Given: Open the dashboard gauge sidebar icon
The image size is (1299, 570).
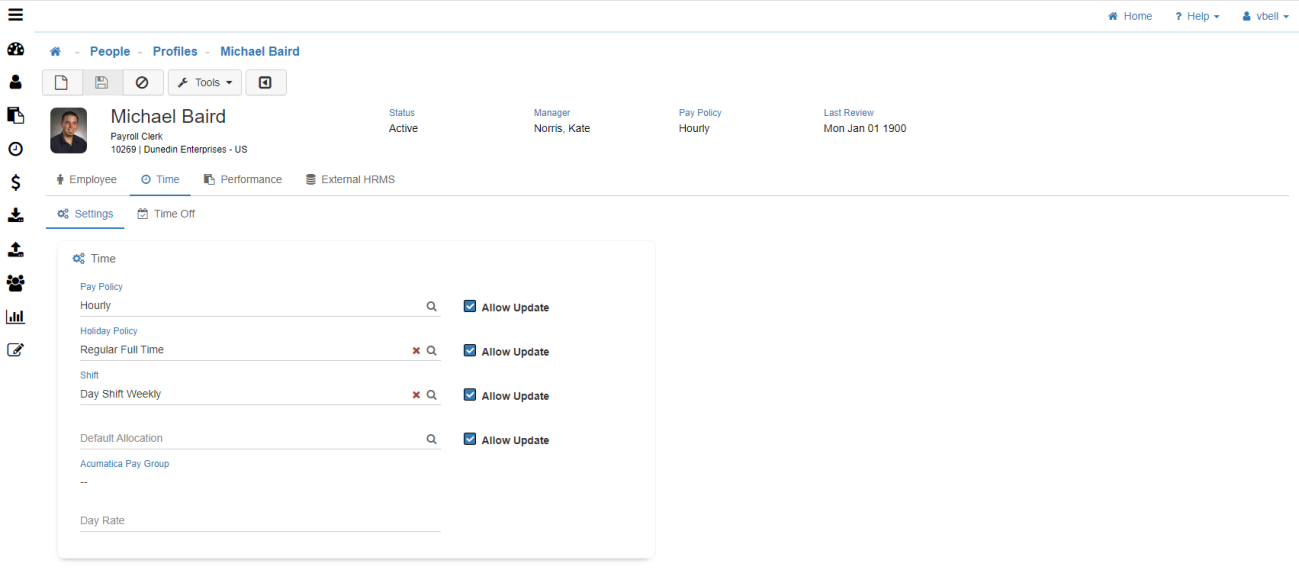Looking at the screenshot, I should [15, 49].
